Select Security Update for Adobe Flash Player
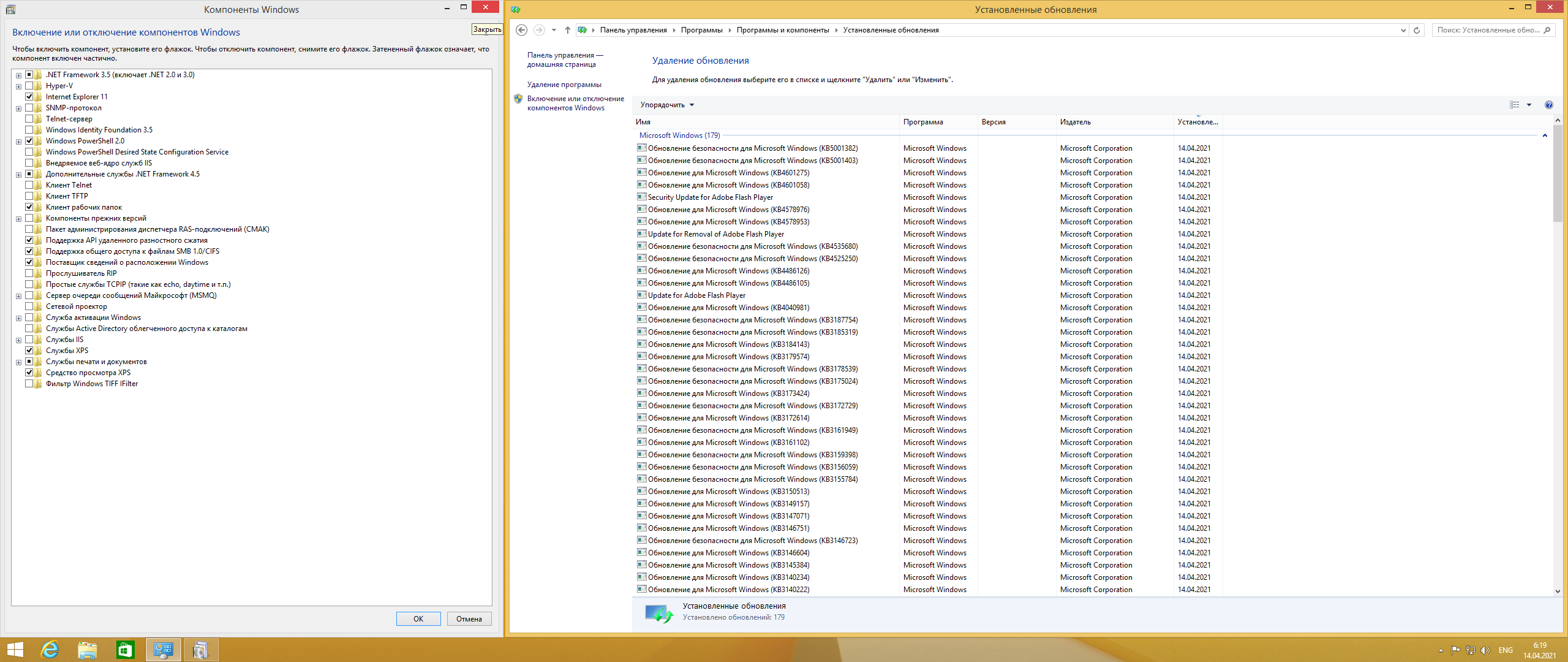Viewport: 1568px width, 662px height. coord(710,197)
